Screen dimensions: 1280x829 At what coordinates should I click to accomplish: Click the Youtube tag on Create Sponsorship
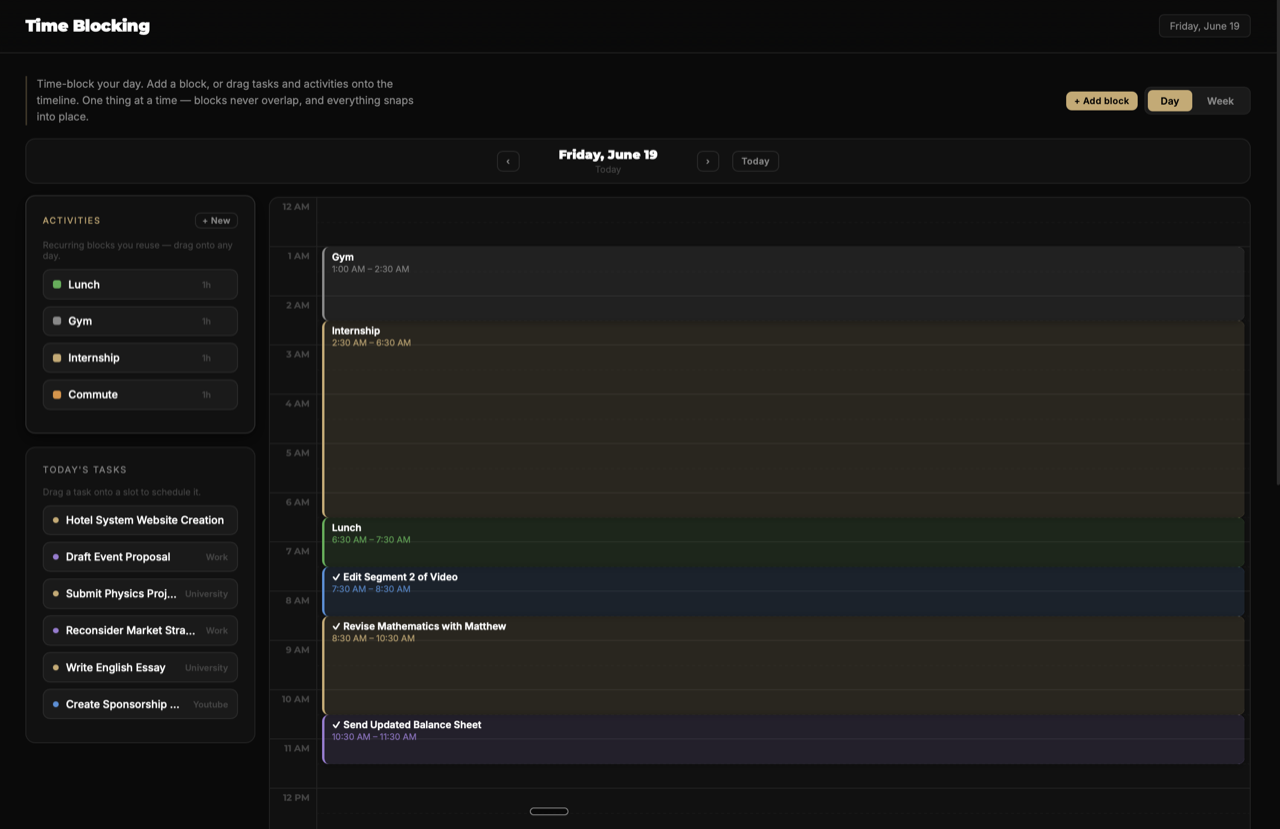(210, 704)
